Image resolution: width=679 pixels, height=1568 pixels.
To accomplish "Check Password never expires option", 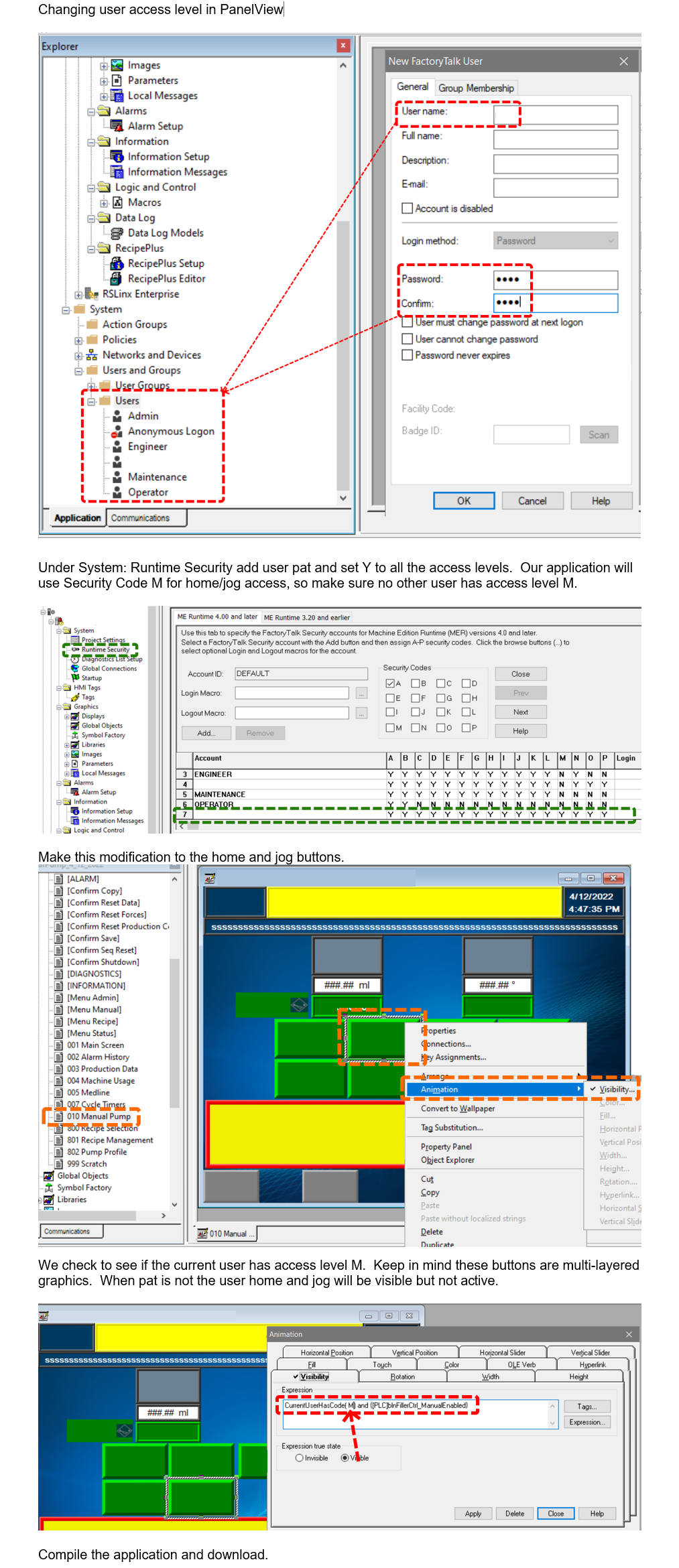I will [407, 355].
